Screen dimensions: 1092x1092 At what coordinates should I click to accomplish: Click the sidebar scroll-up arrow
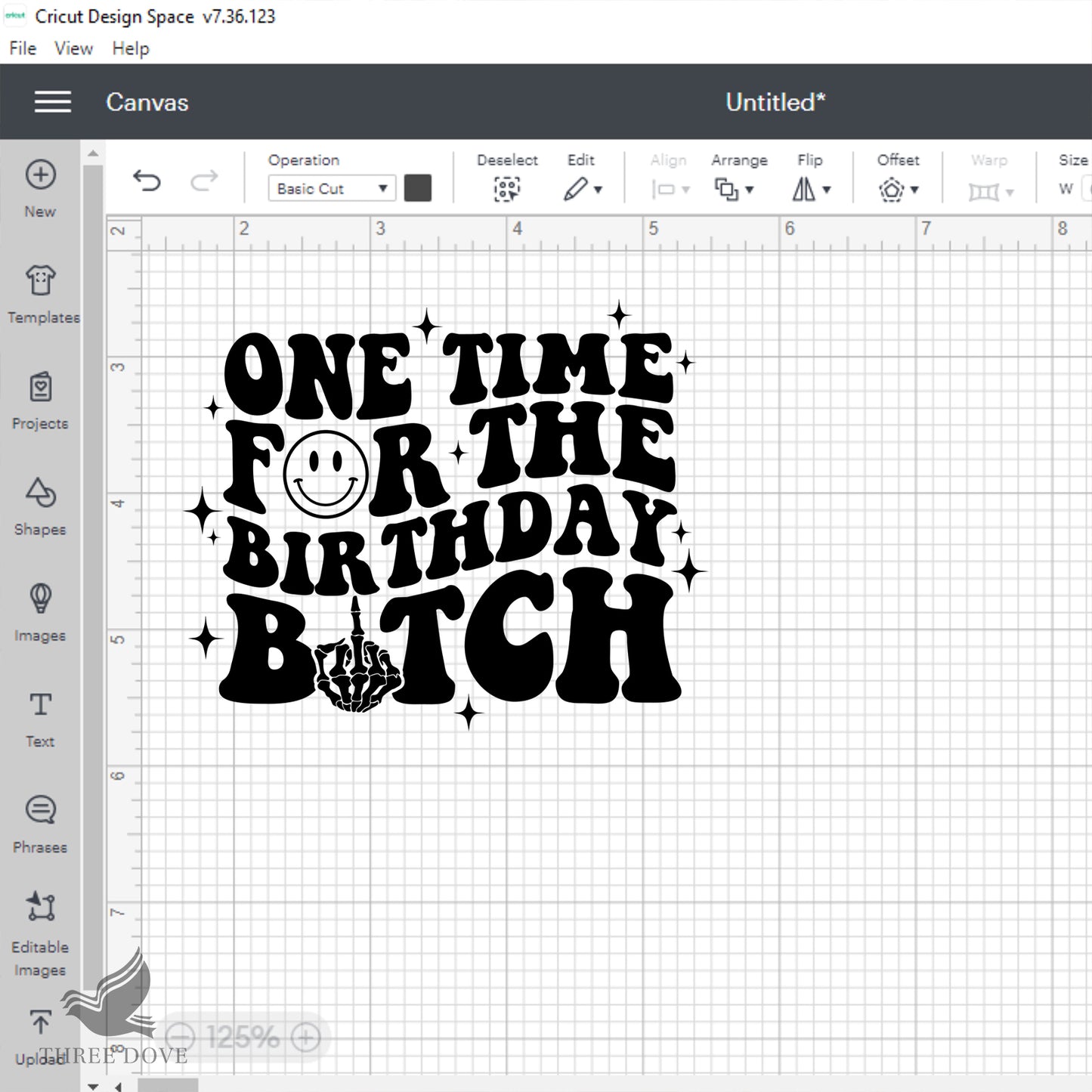coord(93,153)
